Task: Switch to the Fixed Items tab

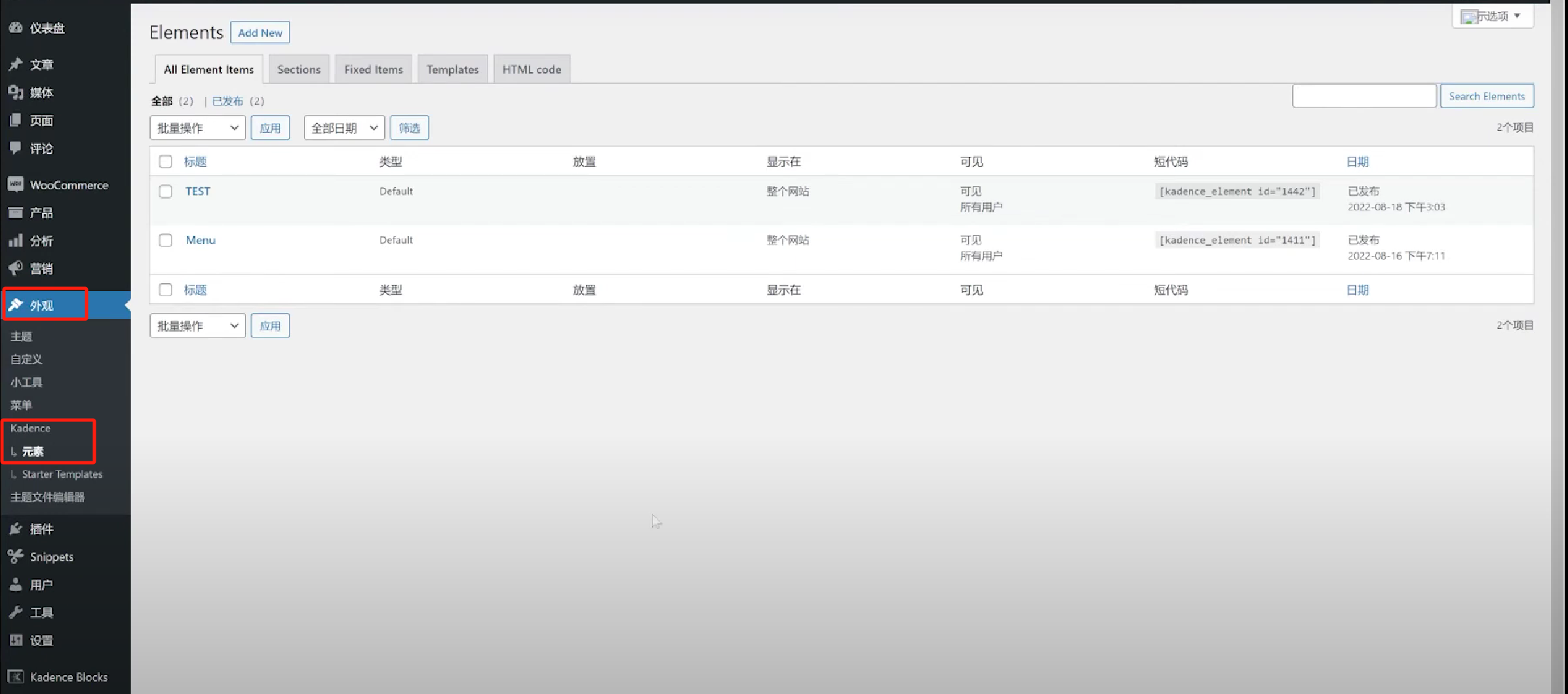Action: point(374,69)
